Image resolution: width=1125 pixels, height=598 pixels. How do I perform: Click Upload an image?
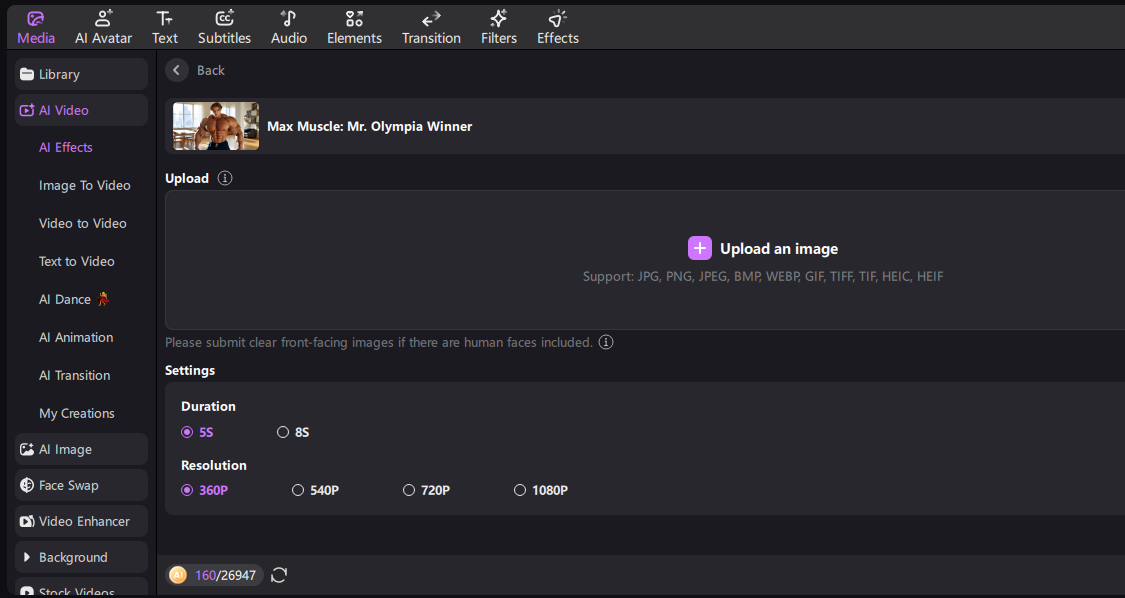(x=763, y=248)
